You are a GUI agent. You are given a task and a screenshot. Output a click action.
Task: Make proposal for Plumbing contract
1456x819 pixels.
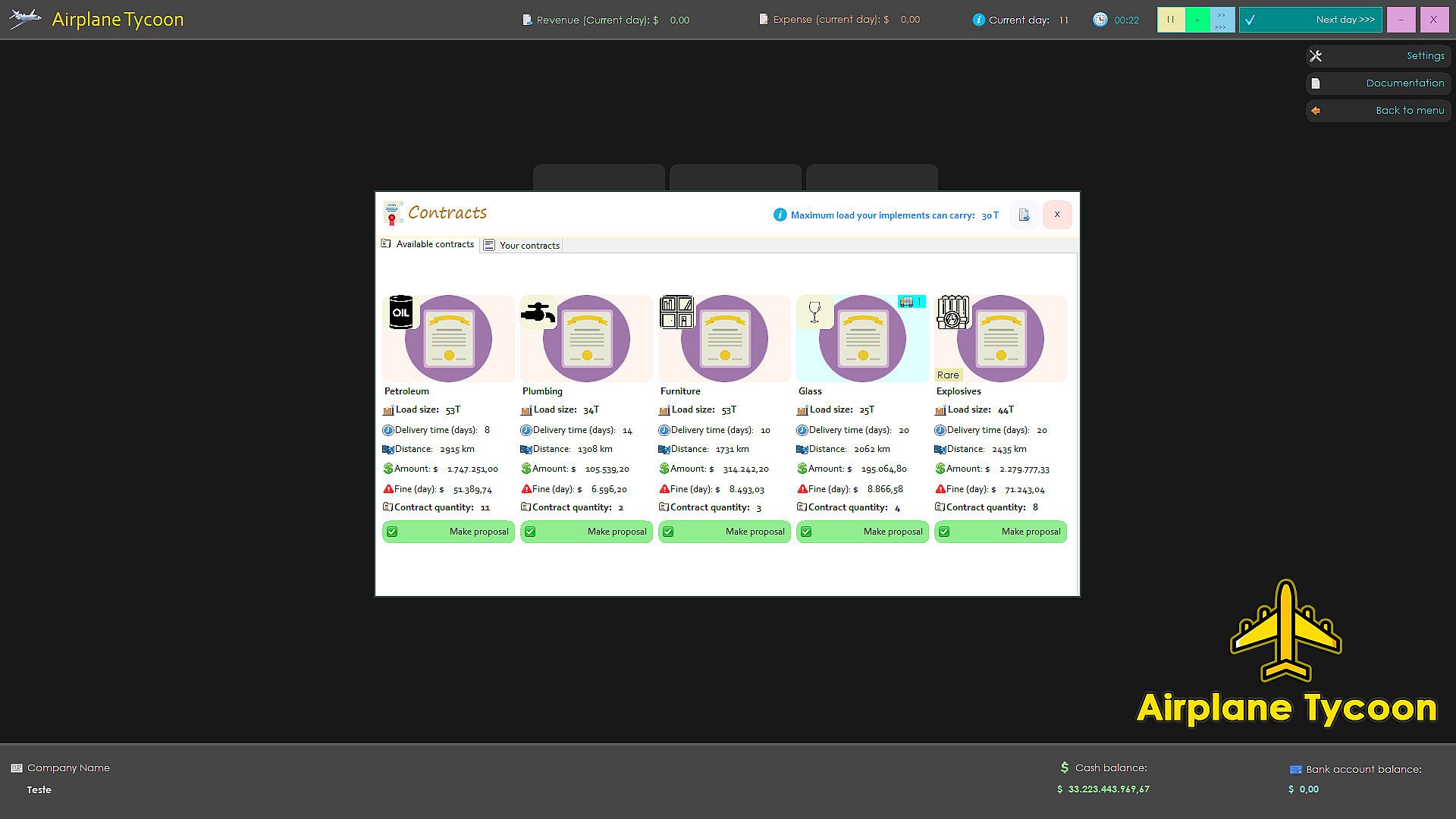coord(586,532)
